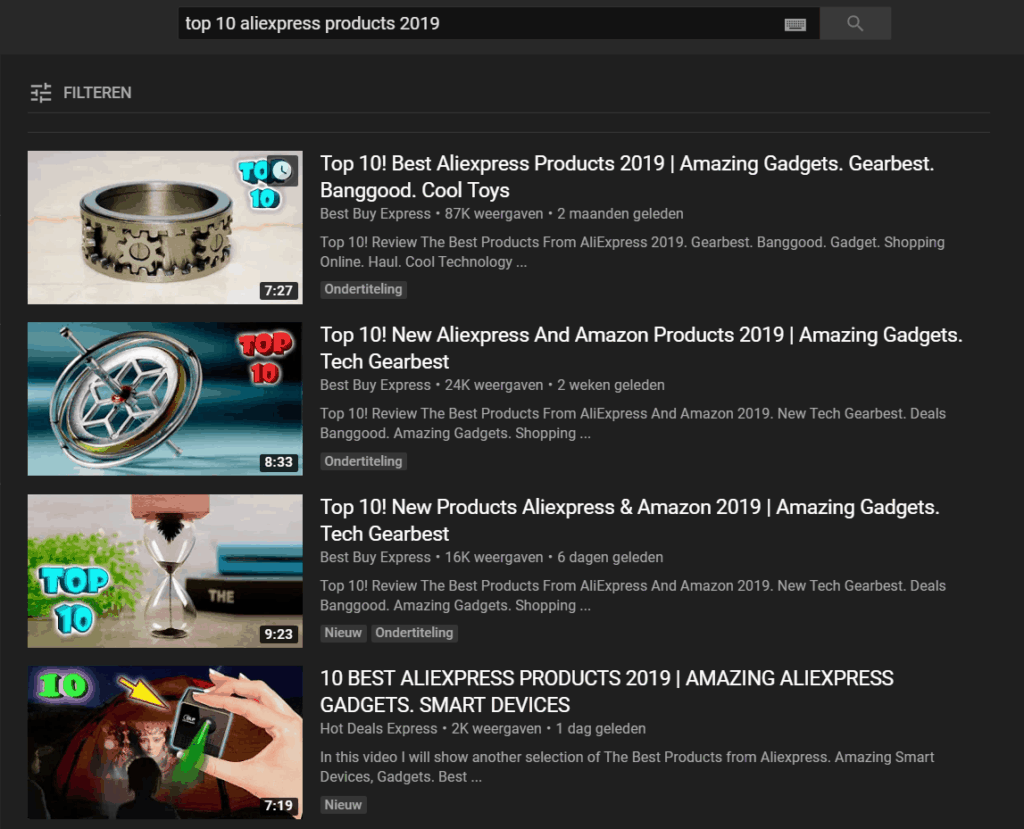Click Ondertiteling badge under 24K weergaven video
This screenshot has height=829, width=1024.
coord(363,461)
